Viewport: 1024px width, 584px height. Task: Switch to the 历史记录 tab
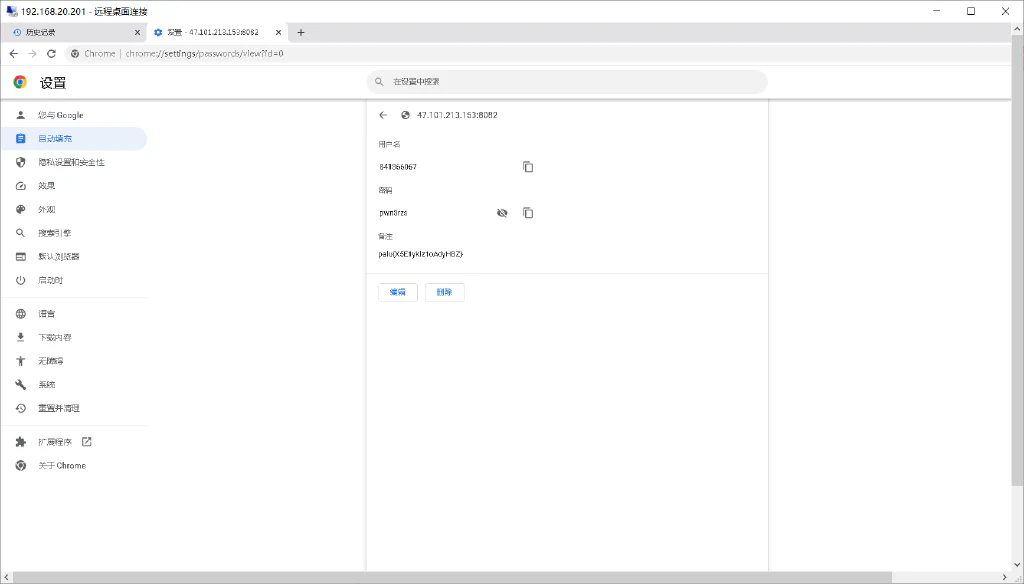pyautogui.click(x=72, y=32)
